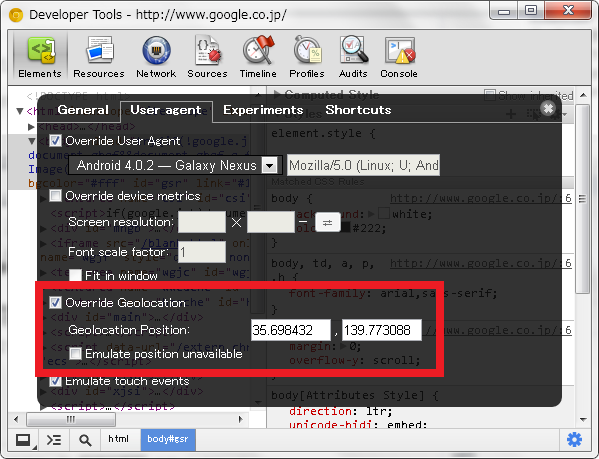The width and height of the screenshot is (599, 459).
Task: Click the dock-to-window icon in status bar
Action: (x=24, y=440)
